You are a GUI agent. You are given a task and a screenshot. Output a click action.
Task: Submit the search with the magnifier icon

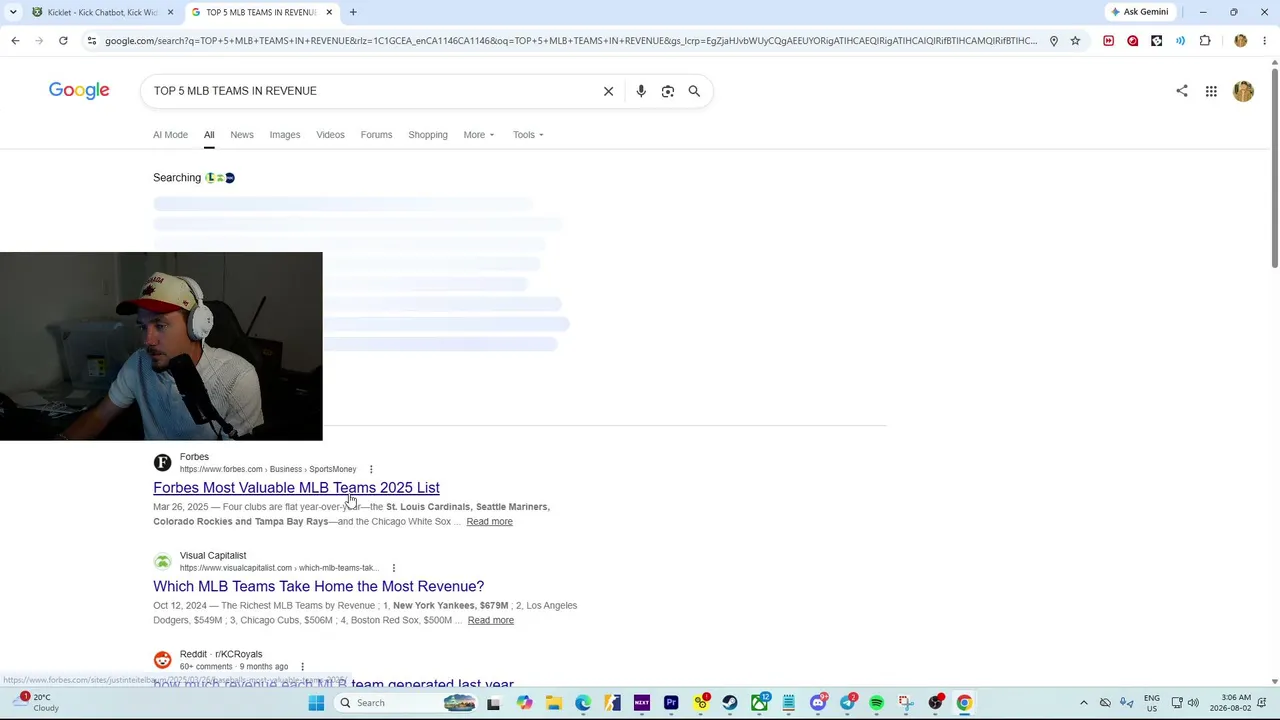pos(694,91)
